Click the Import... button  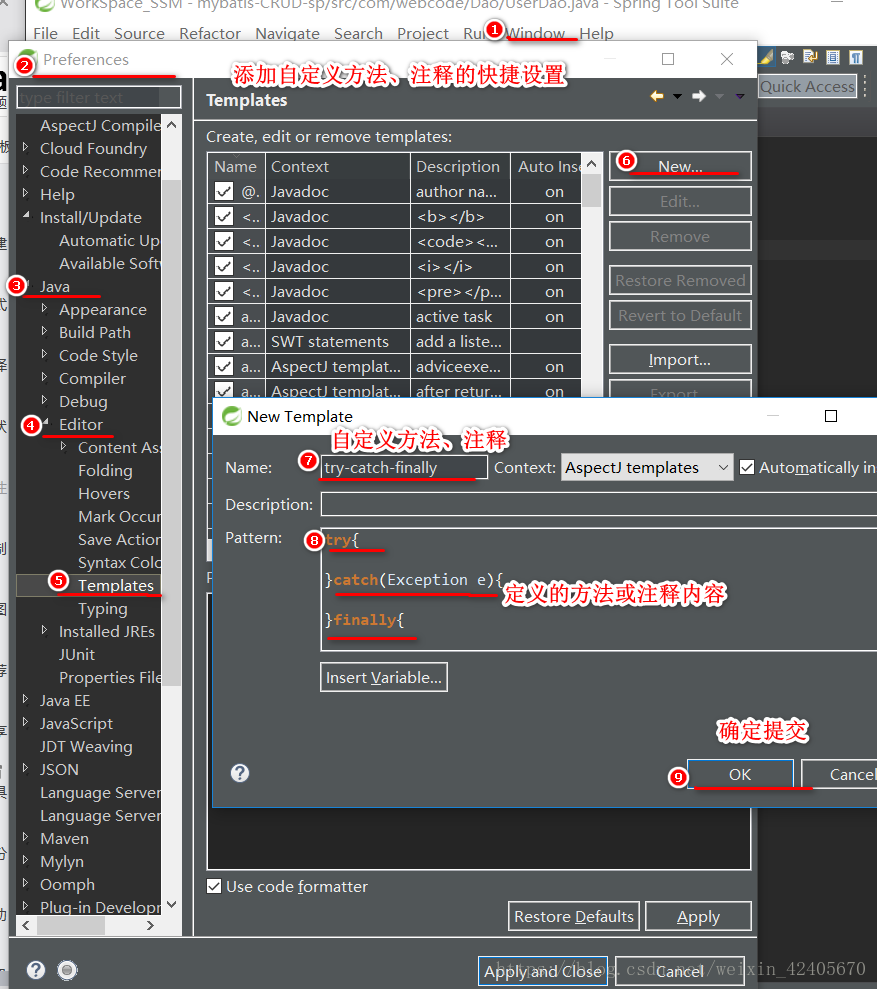(680, 360)
